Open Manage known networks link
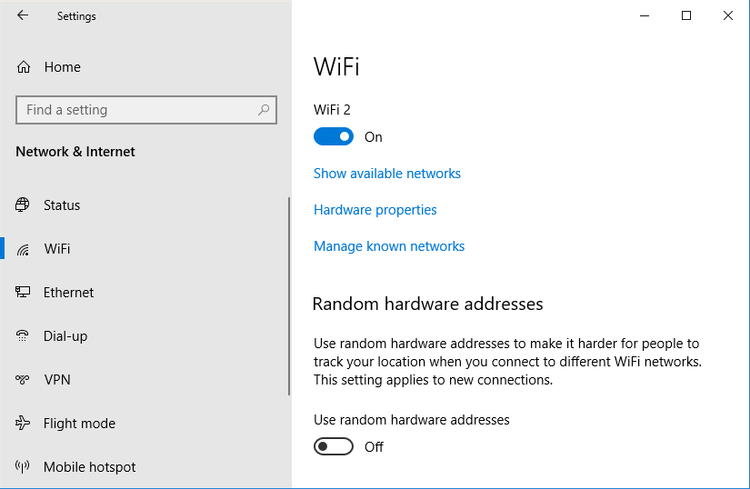The image size is (750, 489). [x=389, y=246]
